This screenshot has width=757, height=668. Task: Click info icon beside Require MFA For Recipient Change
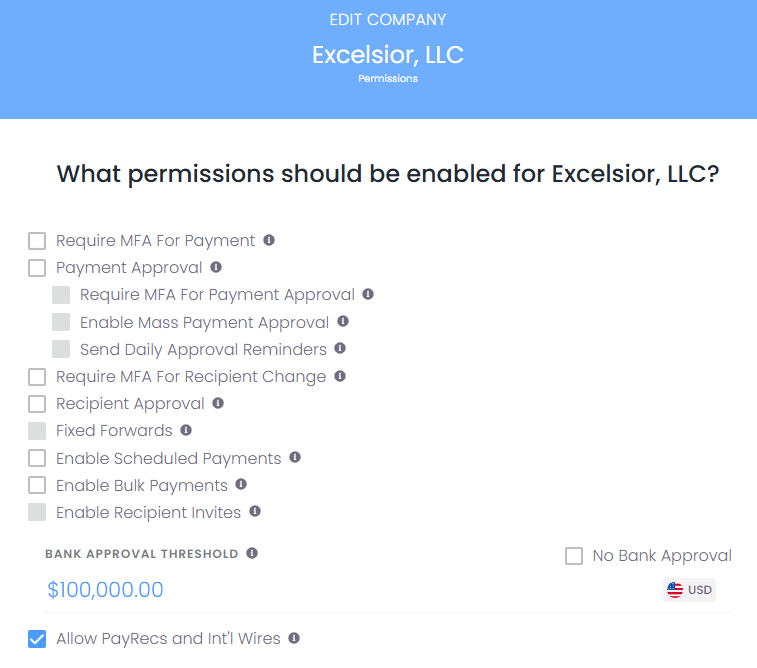[x=340, y=376]
